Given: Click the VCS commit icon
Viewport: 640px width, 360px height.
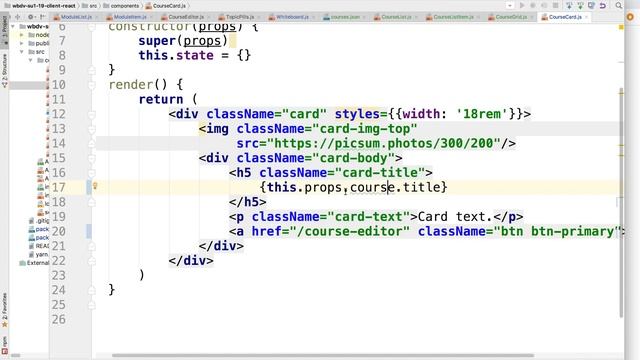Looking at the screenshot, I should click(580, 6).
